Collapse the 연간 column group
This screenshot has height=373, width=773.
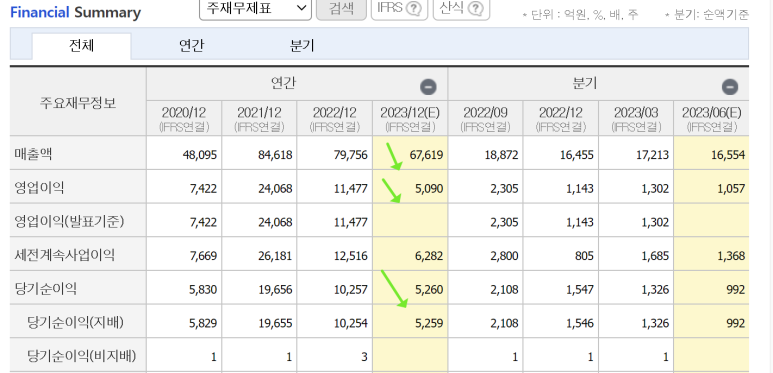[428, 87]
